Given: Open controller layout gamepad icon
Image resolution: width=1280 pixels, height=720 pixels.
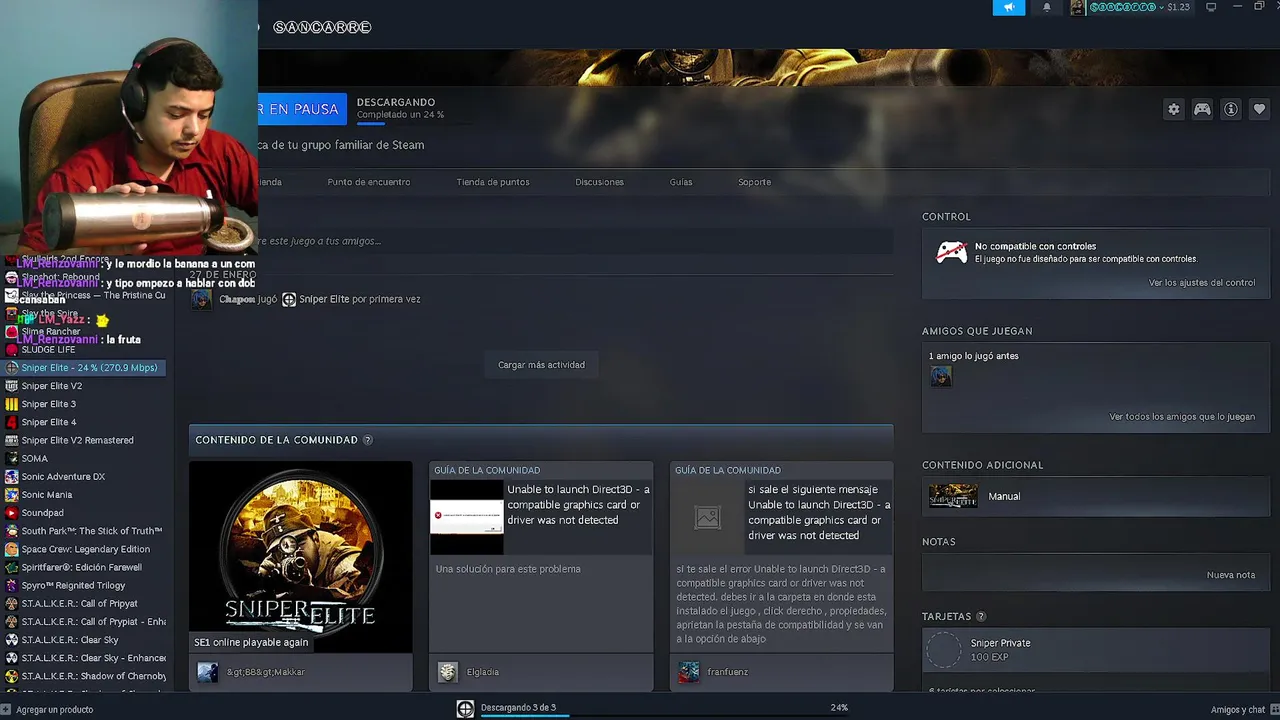Looking at the screenshot, I should [x=1202, y=110].
